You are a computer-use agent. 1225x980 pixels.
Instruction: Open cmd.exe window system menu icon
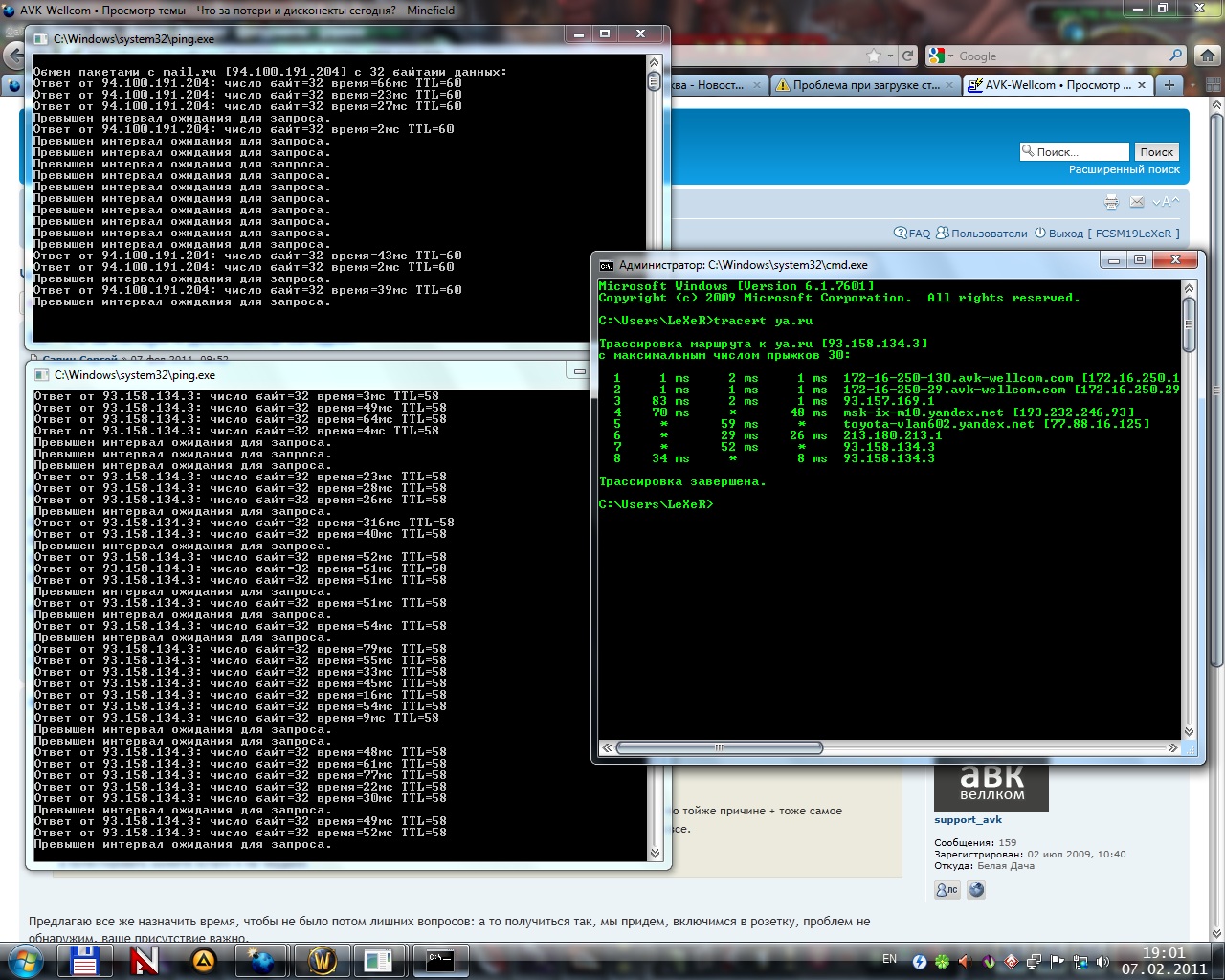[x=607, y=265]
